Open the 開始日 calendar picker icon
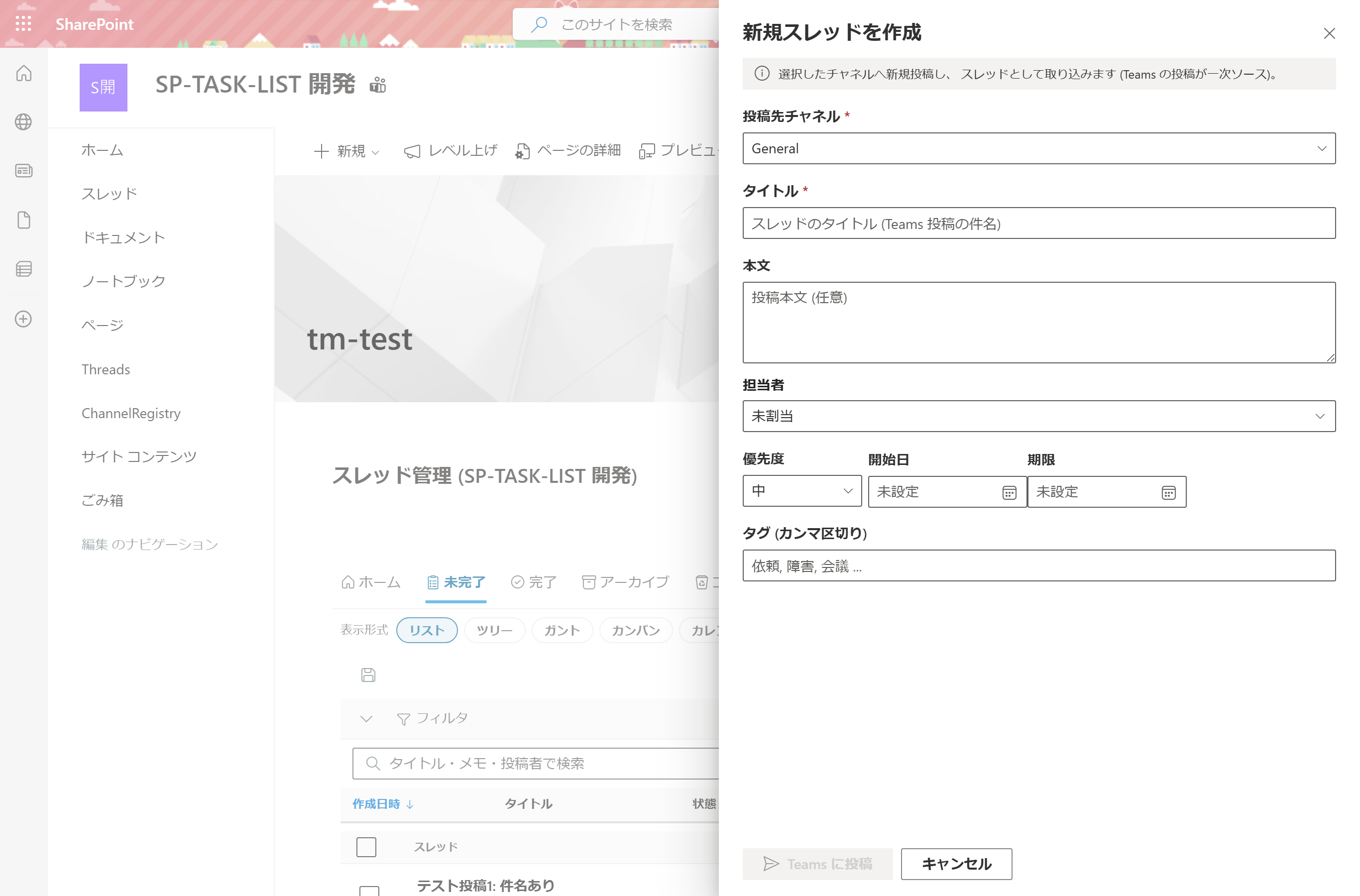This screenshot has width=1360, height=896. pyautogui.click(x=1009, y=492)
